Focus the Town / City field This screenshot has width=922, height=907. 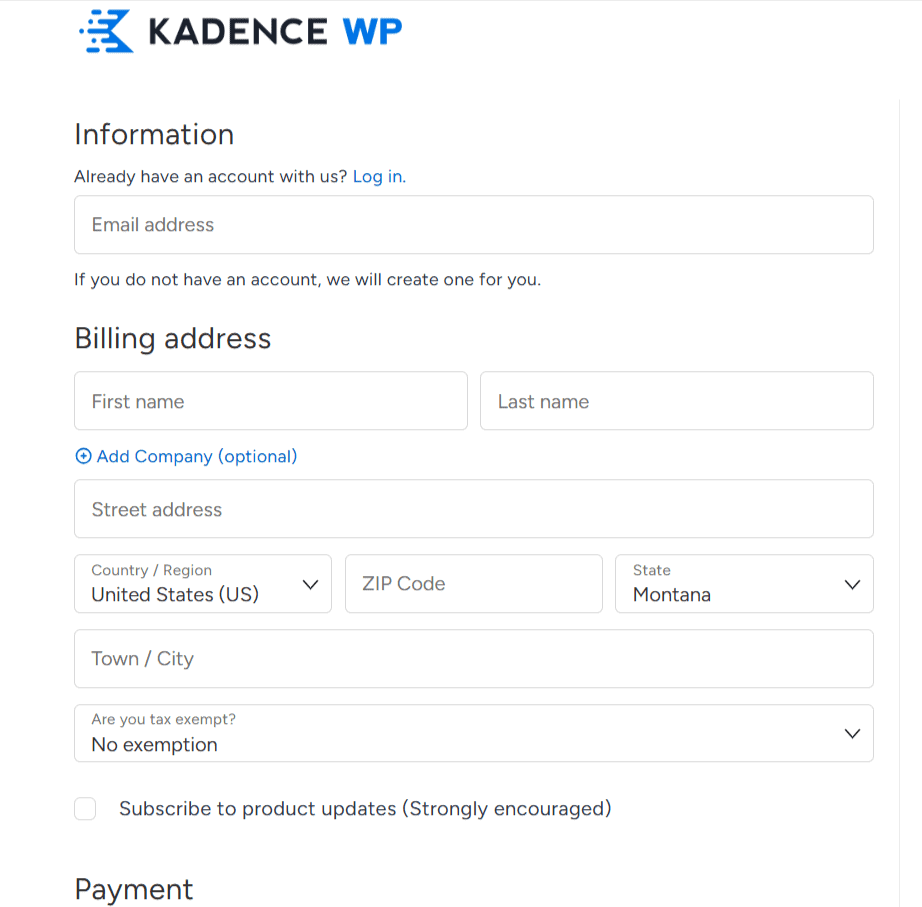pos(474,659)
